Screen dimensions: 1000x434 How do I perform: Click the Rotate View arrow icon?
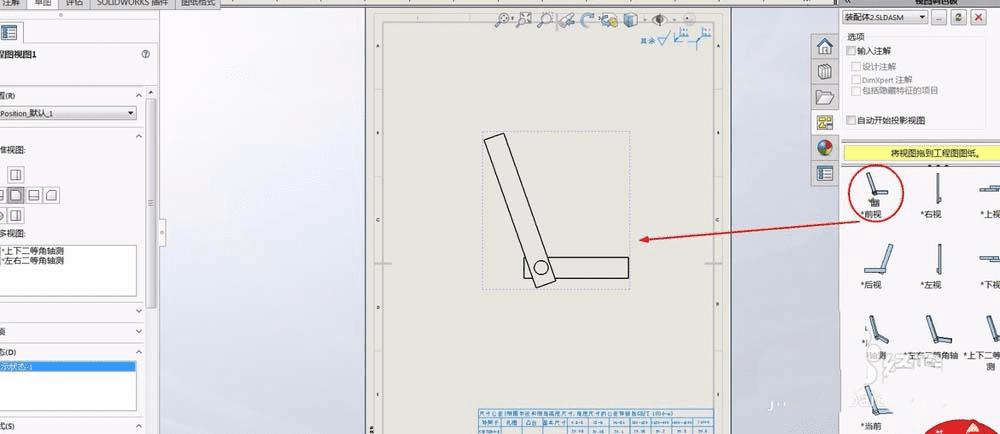[587, 20]
